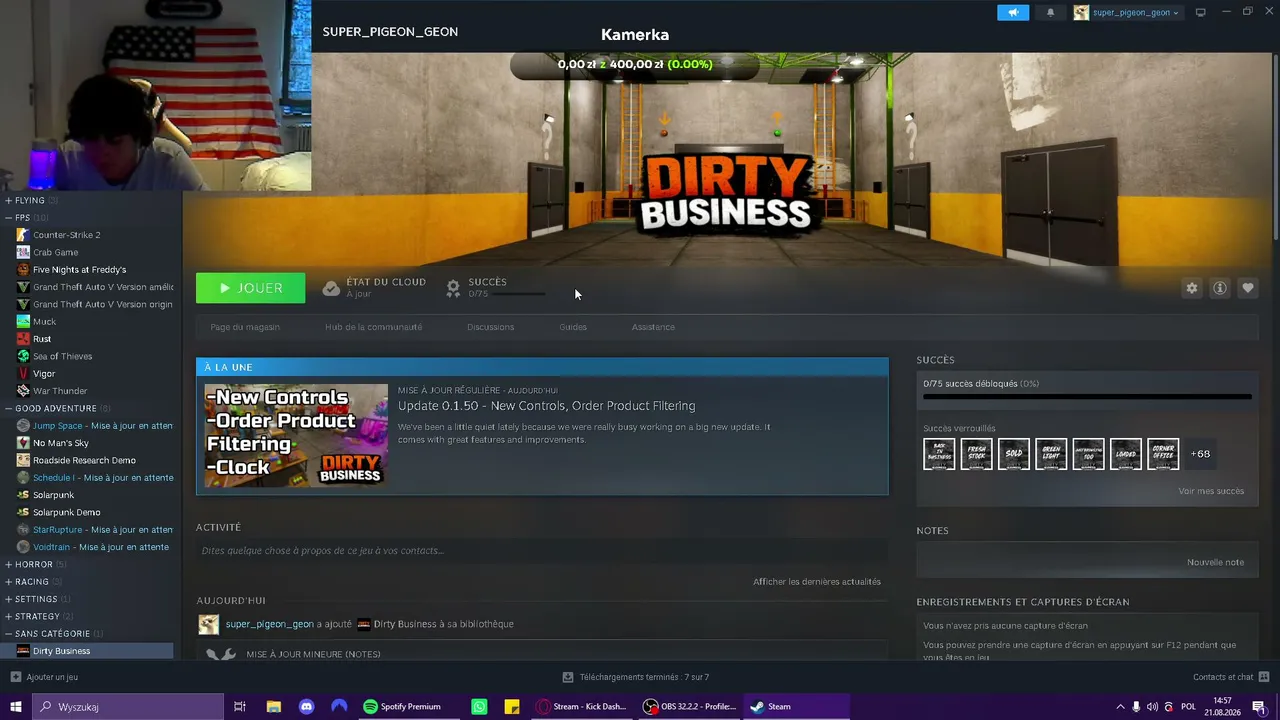Click 'Voir mes succès' link
The image size is (1280, 720).
point(1211,491)
